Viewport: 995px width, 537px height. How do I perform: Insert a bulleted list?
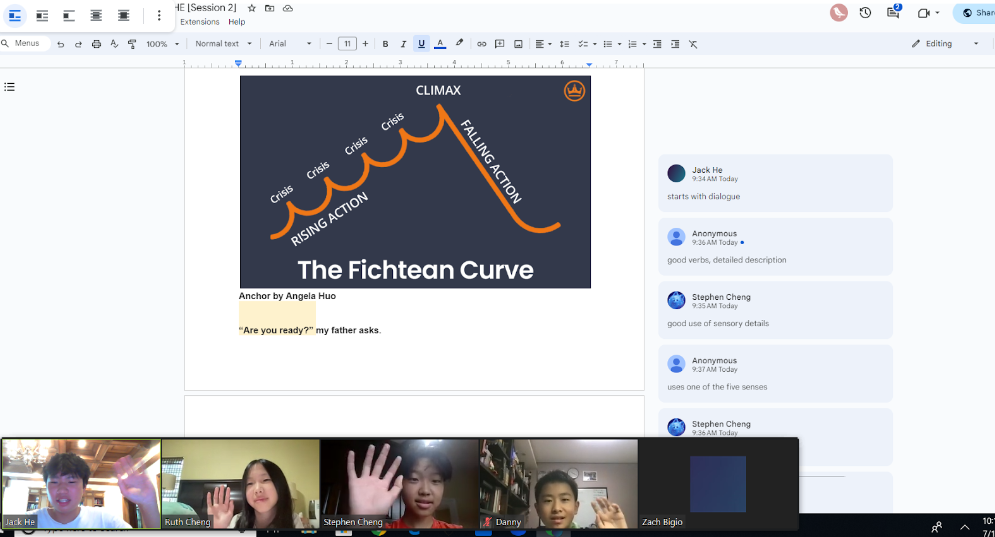click(607, 44)
